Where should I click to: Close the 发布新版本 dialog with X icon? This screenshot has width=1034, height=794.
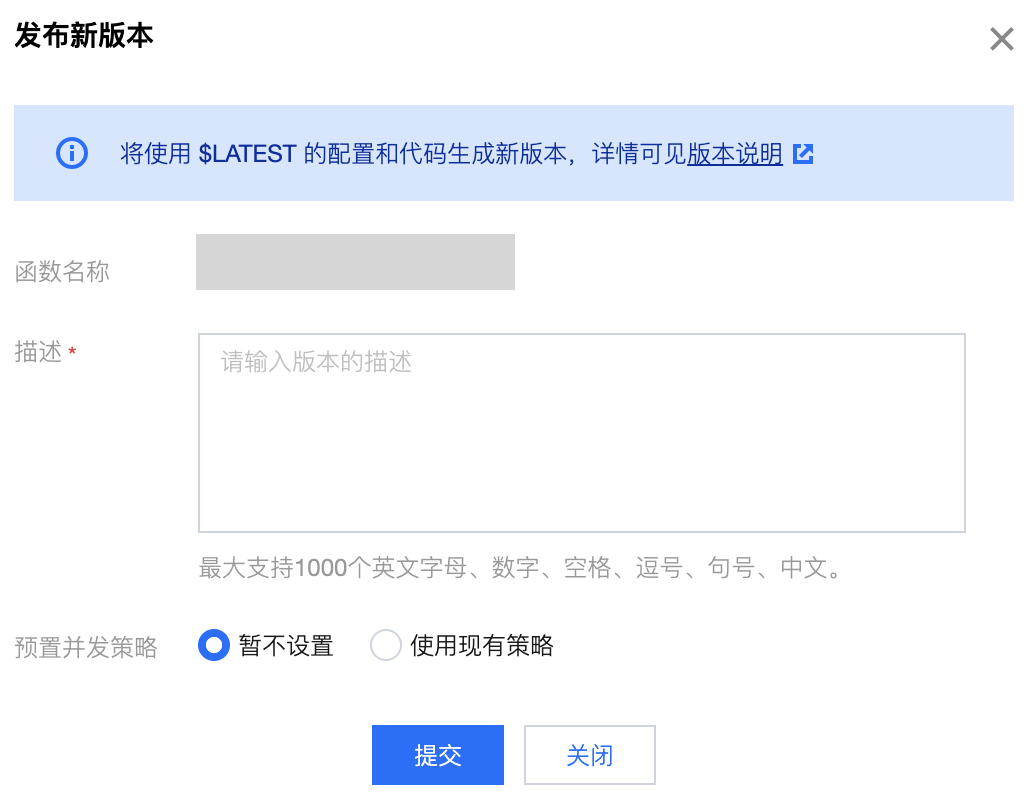(1001, 39)
